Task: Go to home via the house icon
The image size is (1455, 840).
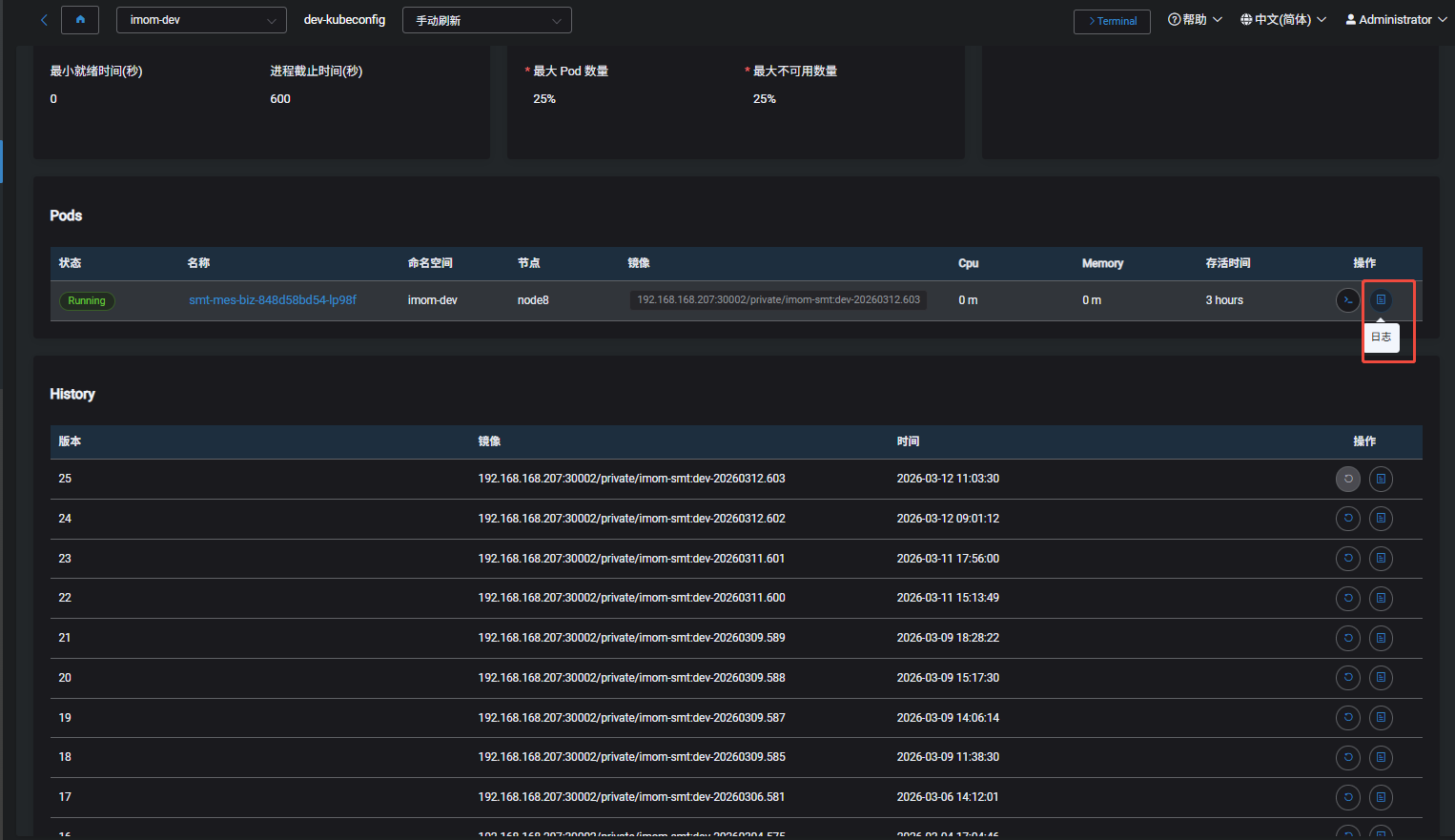Action: 80,20
